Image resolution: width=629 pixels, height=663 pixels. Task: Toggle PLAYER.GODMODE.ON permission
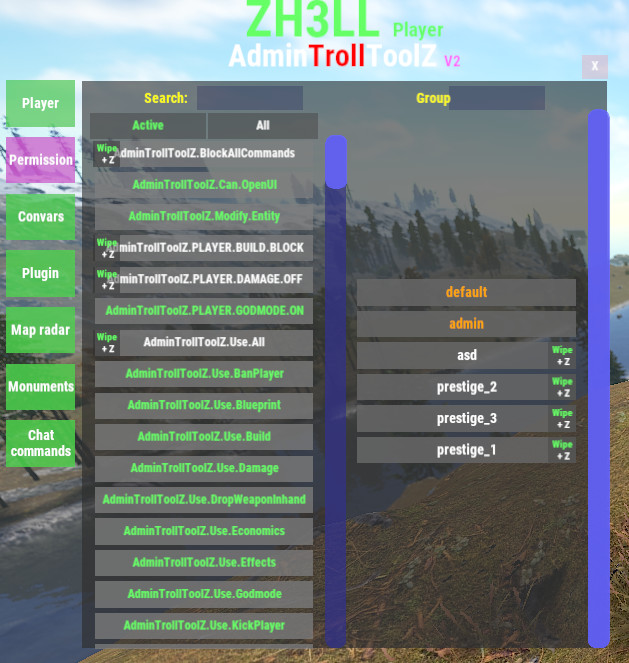(204, 311)
